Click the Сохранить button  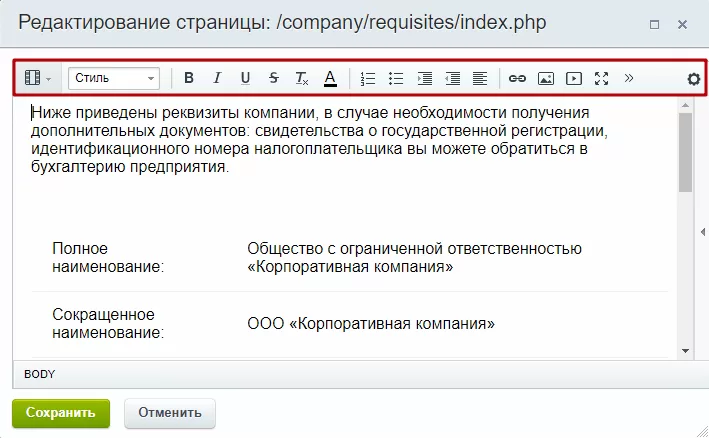pos(61,413)
